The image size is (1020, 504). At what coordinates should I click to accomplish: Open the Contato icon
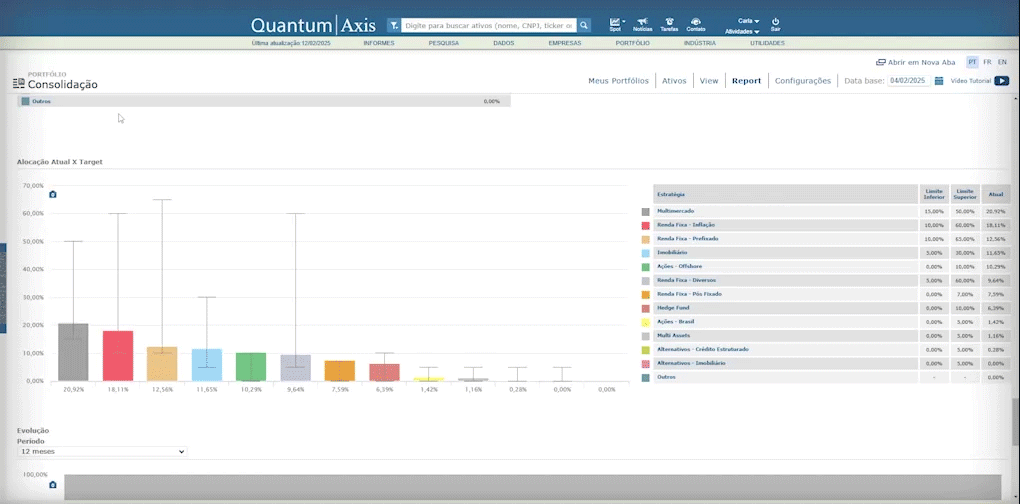pos(696,23)
